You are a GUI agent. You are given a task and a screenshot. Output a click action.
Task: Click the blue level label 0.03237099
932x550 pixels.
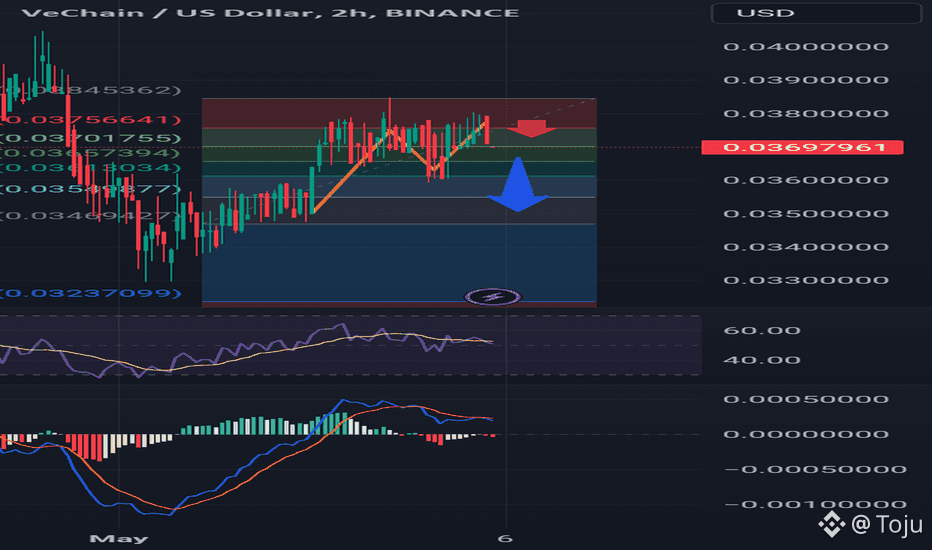(90, 293)
